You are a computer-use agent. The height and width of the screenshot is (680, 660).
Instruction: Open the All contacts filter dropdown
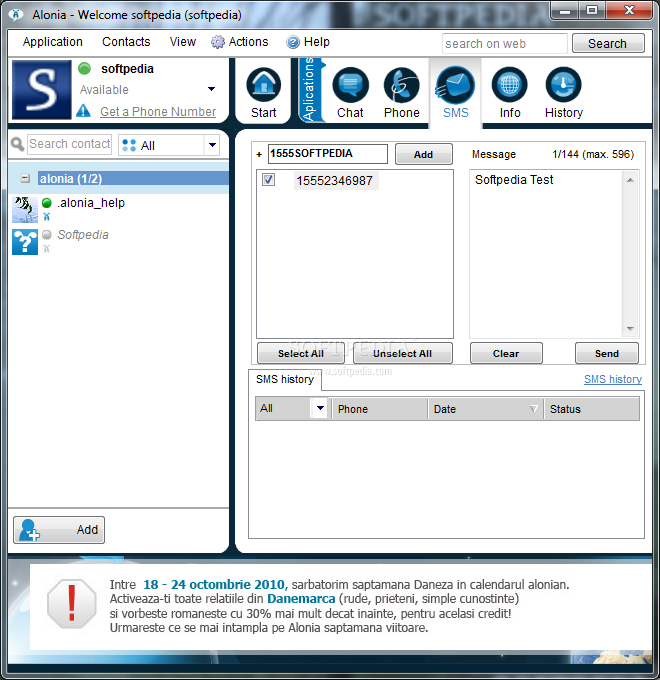(x=212, y=145)
